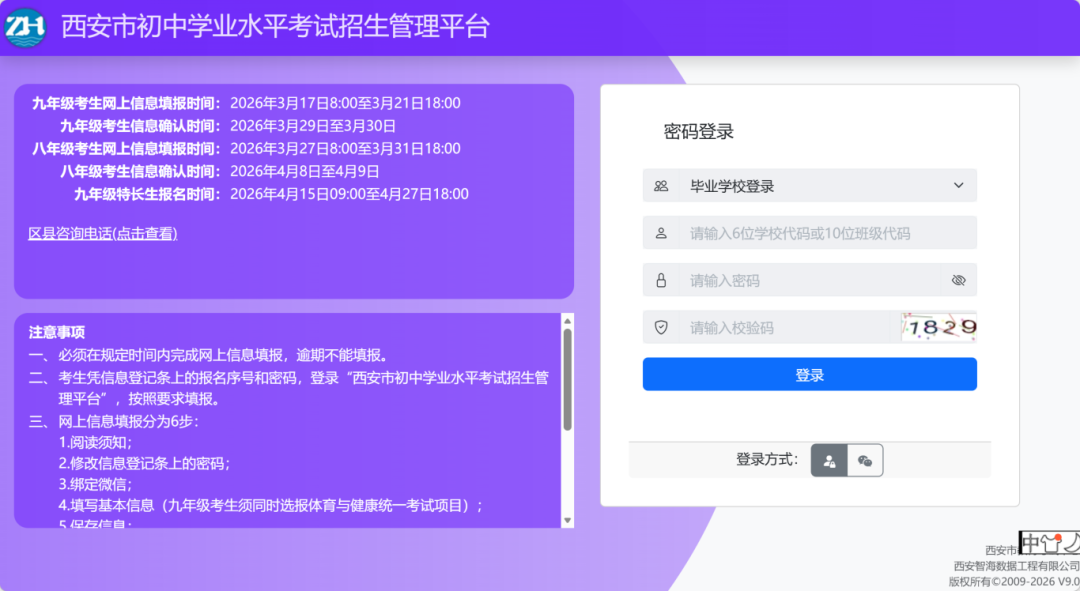Click step 4.填写基本信息 text
Viewport: 1080px width, 591px height.
(x=271, y=506)
